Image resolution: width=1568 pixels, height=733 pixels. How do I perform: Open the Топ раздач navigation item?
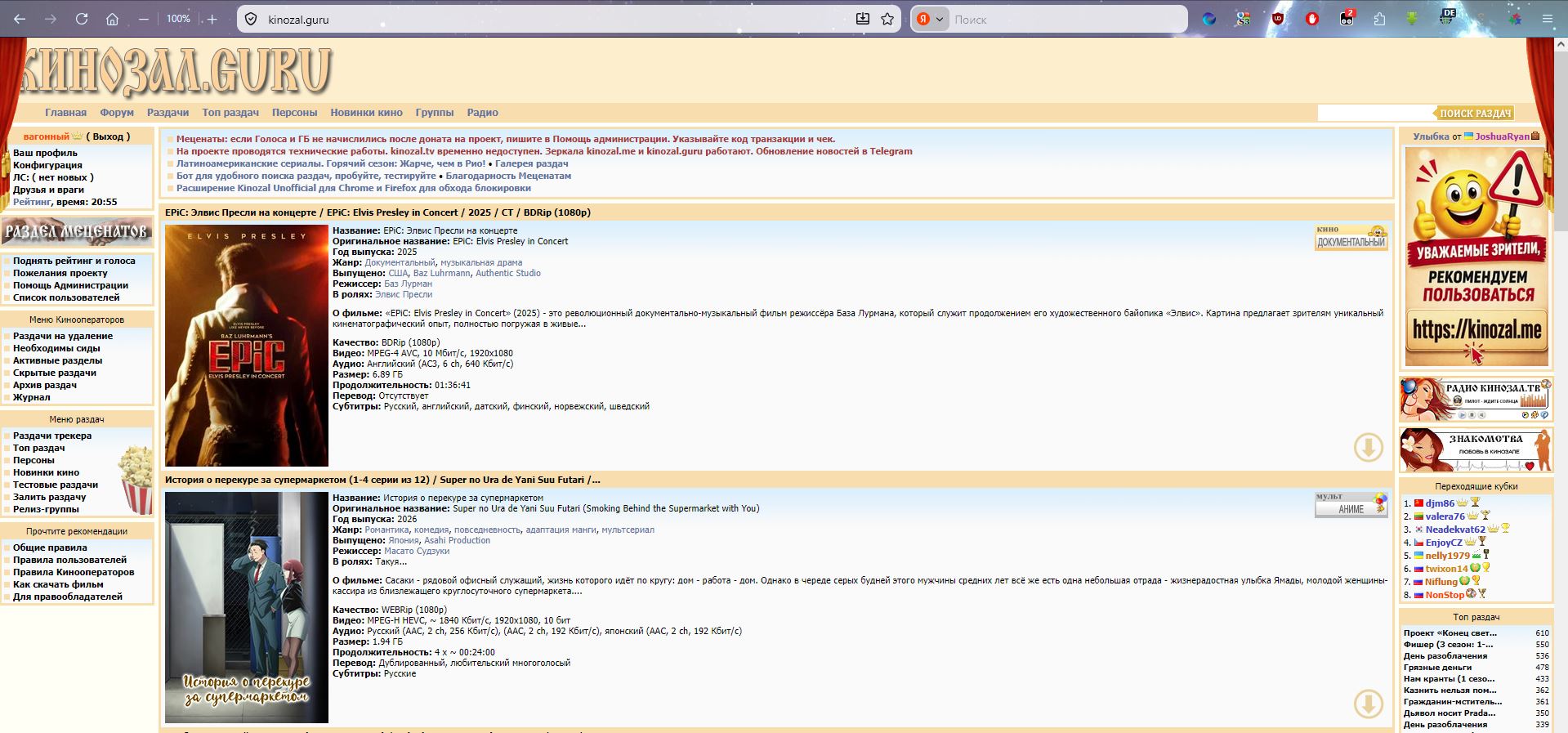(230, 113)
